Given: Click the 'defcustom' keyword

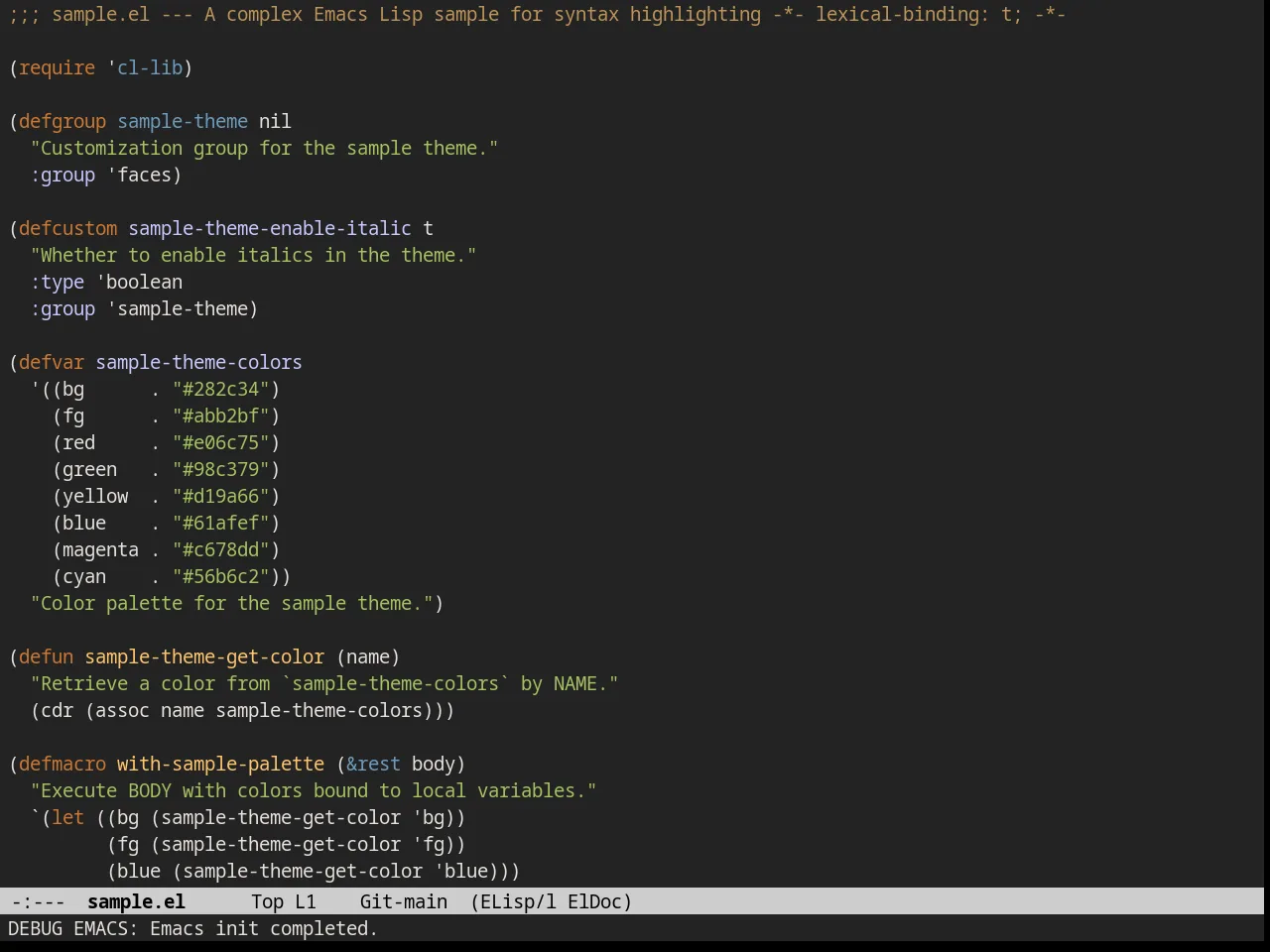Looking at the screenshot, I should coord(67,228).
